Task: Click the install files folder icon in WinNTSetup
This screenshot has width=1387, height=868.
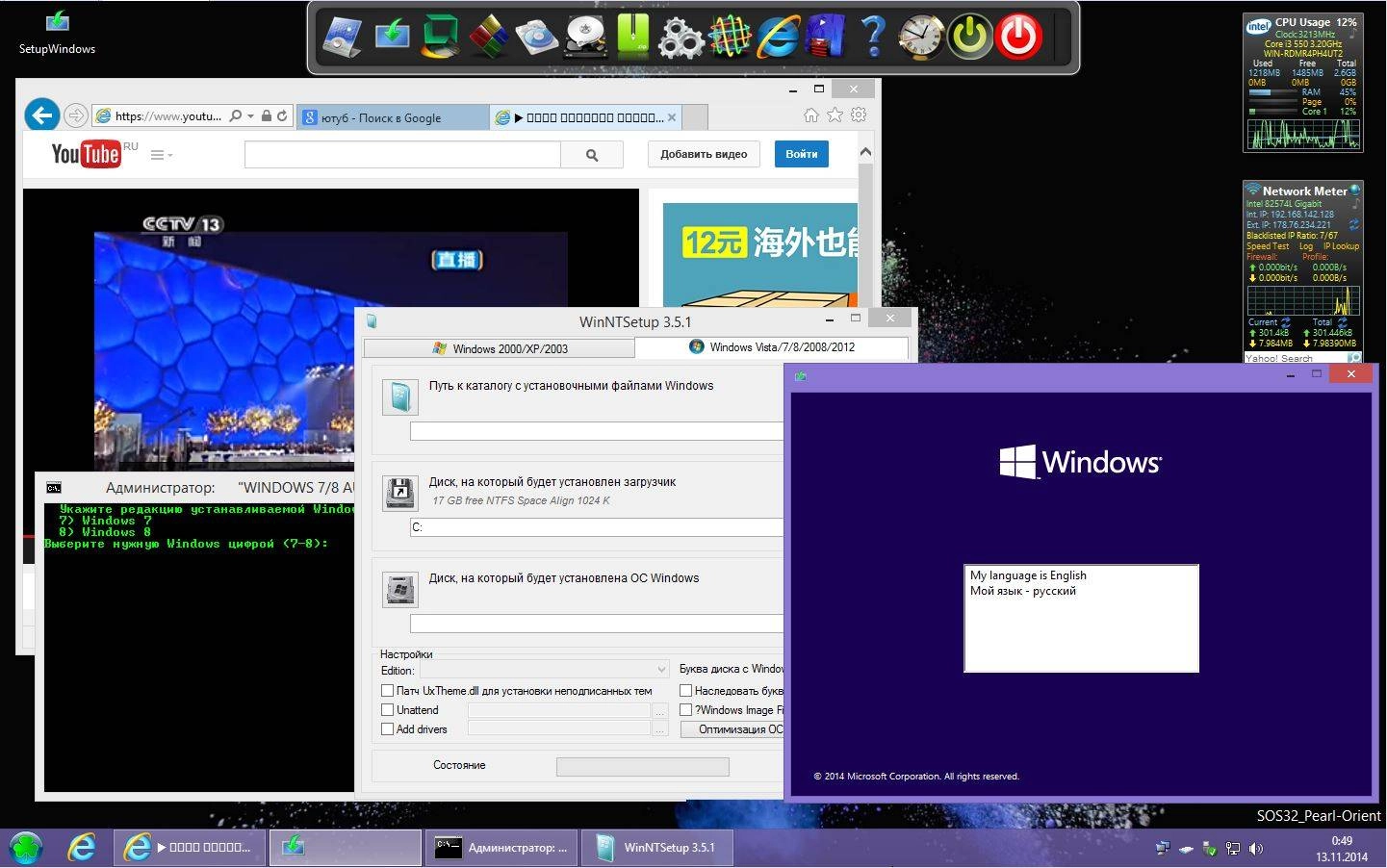Action: tap(399, 396)
